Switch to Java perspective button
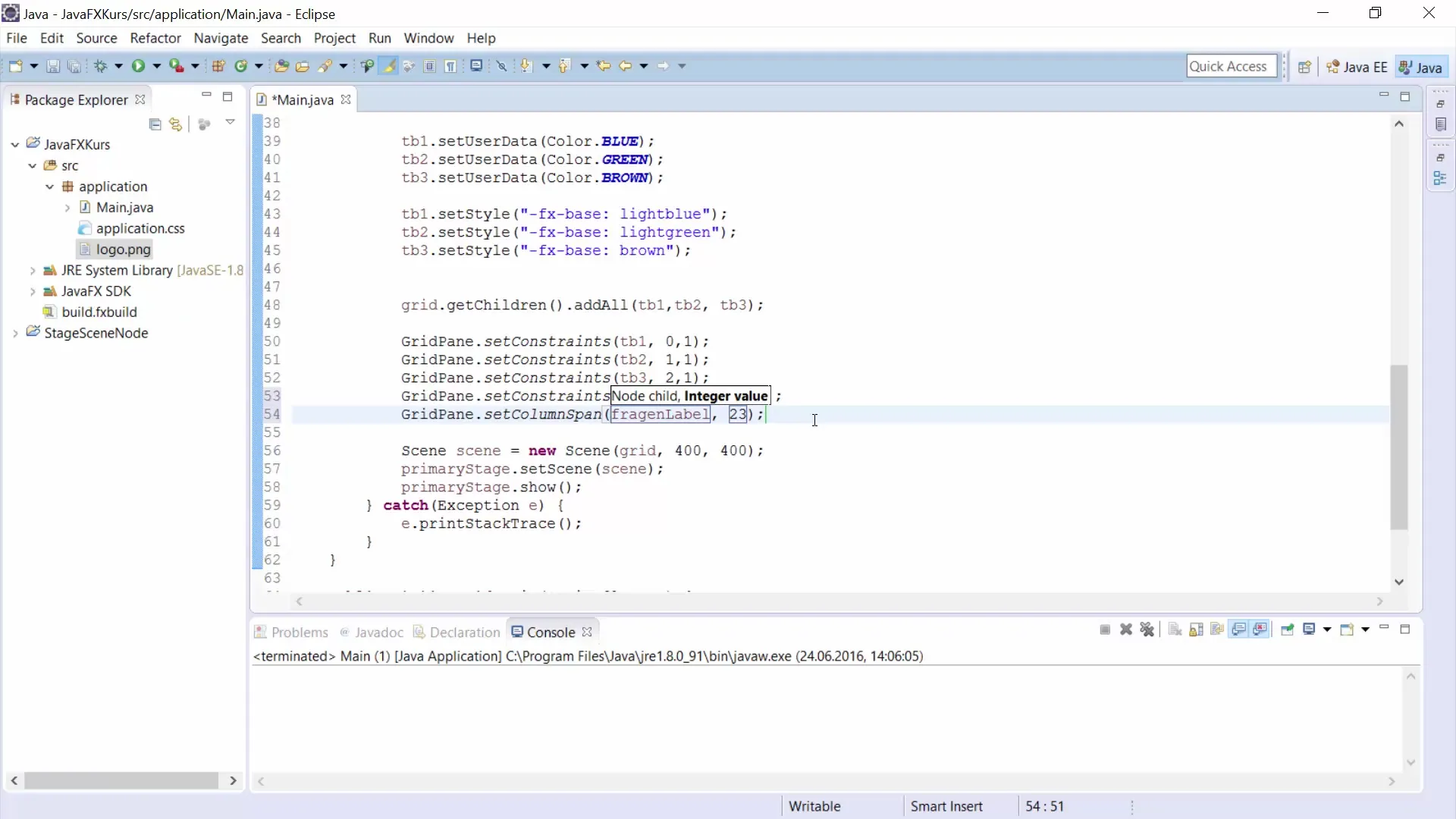This screenshot has height=819, width=1456. [x=1420, y=67]
